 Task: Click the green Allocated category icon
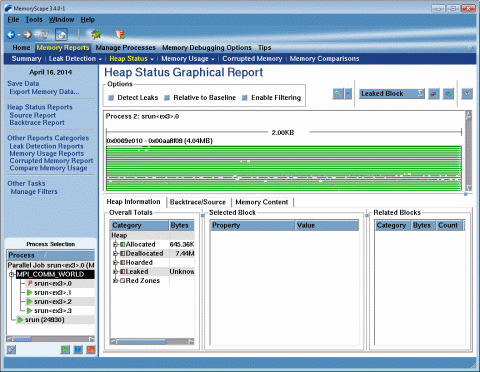click(x=122, y=245)
